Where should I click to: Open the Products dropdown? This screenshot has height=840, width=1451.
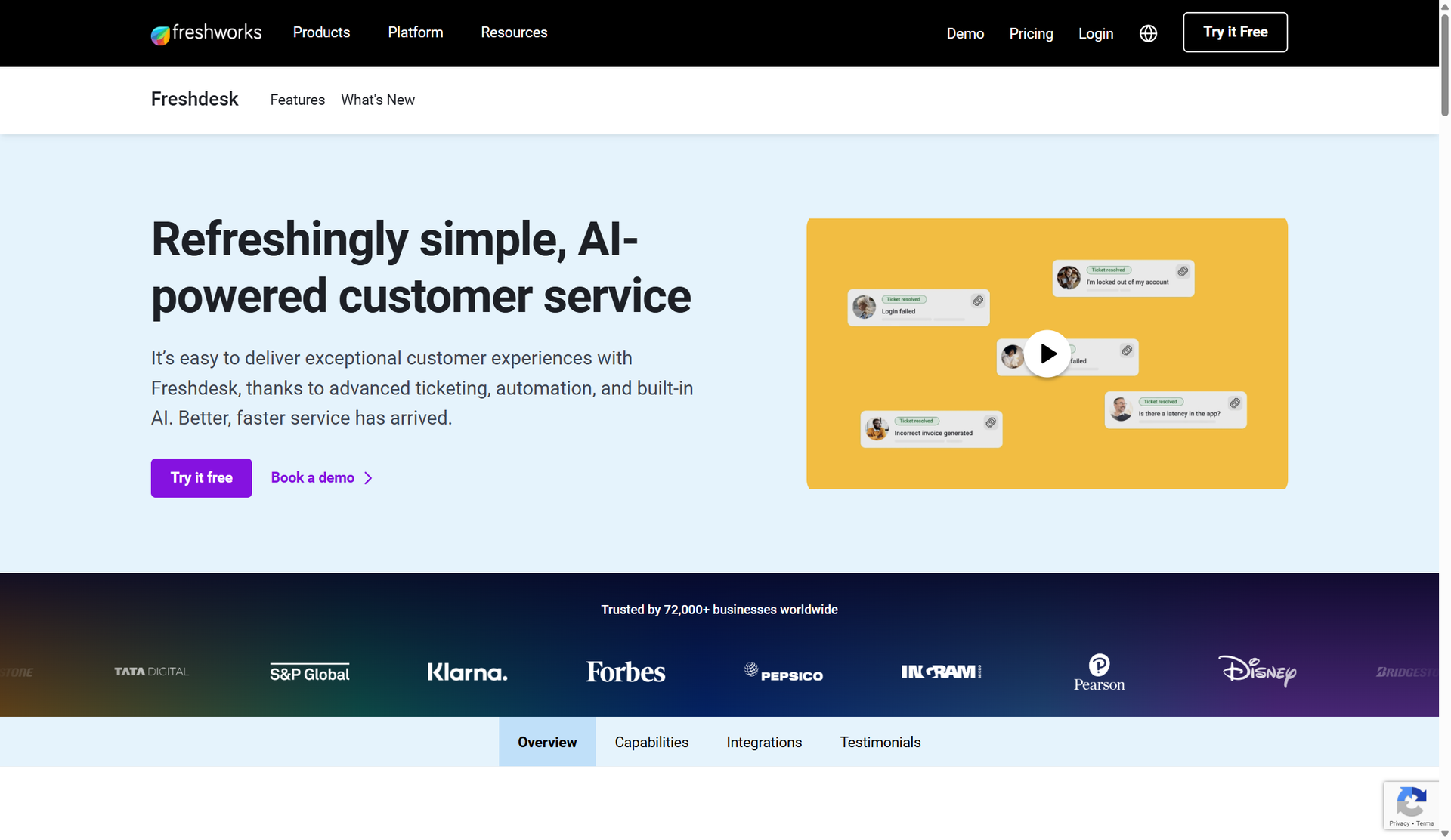point(321,32)
